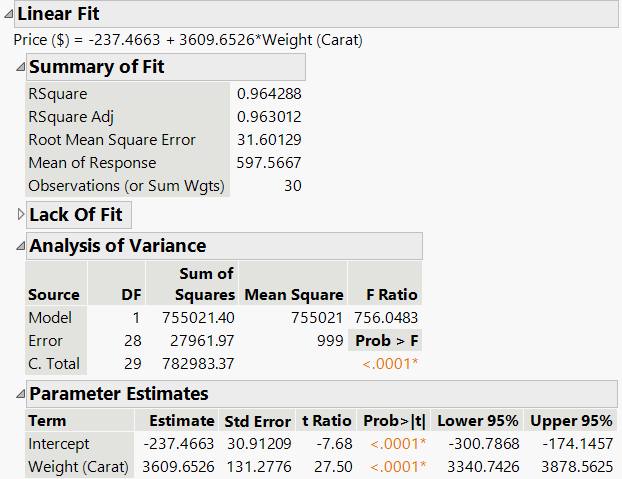Screen dimensions: 622x479
Task: Select the RSquare label
Action: [58, 94]
